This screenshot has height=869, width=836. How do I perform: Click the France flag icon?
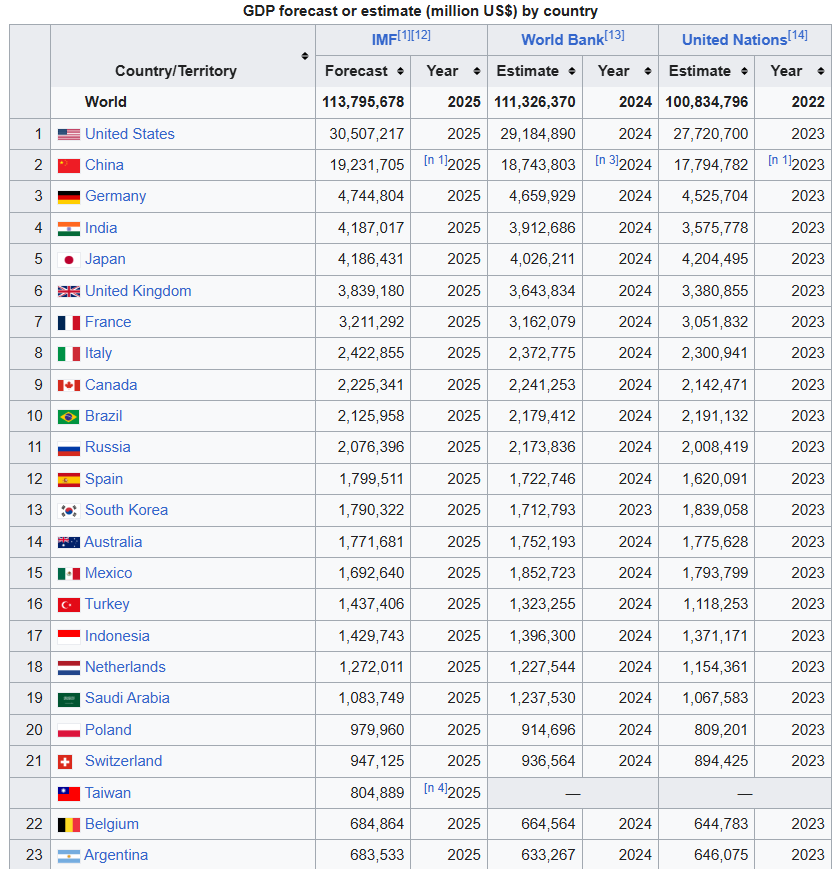(69, 323)
